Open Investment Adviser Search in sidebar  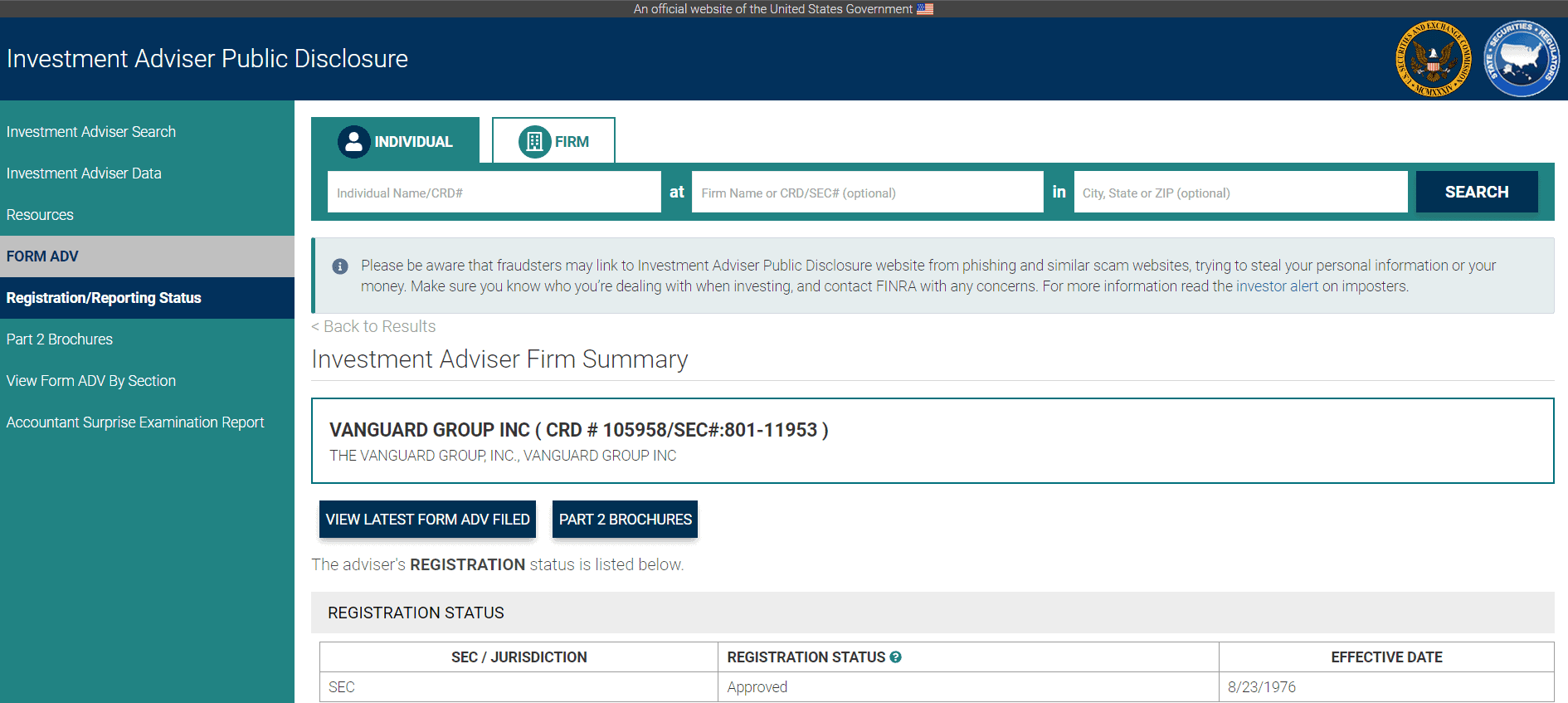[91, 132]
